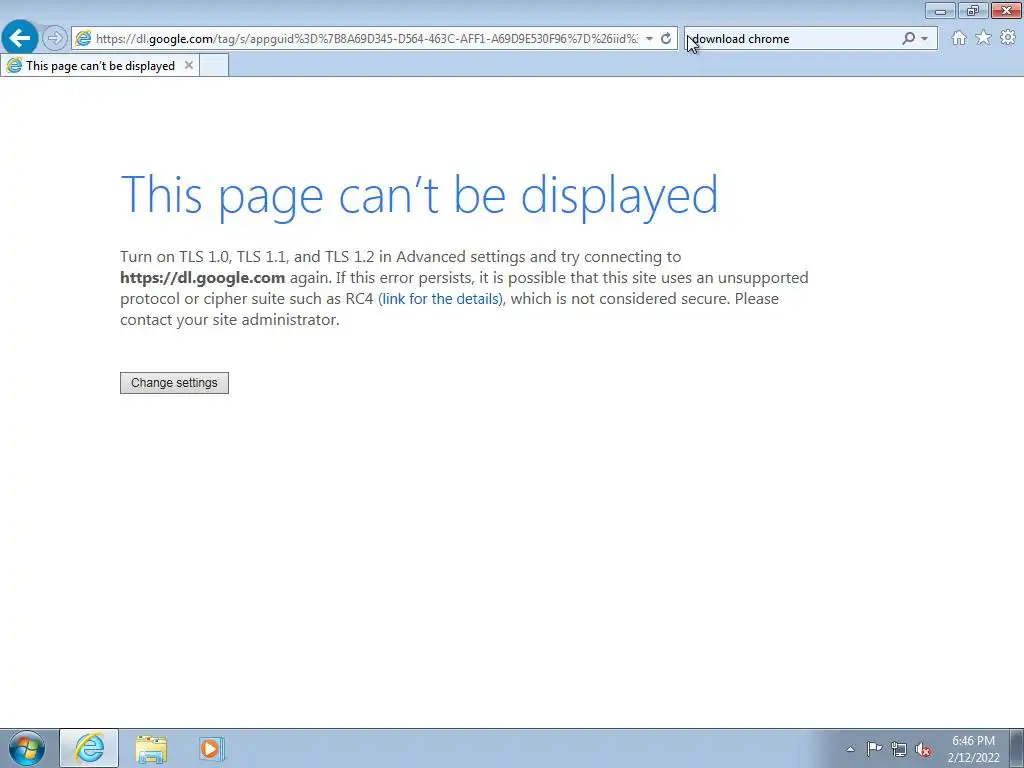Restore down the browser window

(x=973, y=10)
